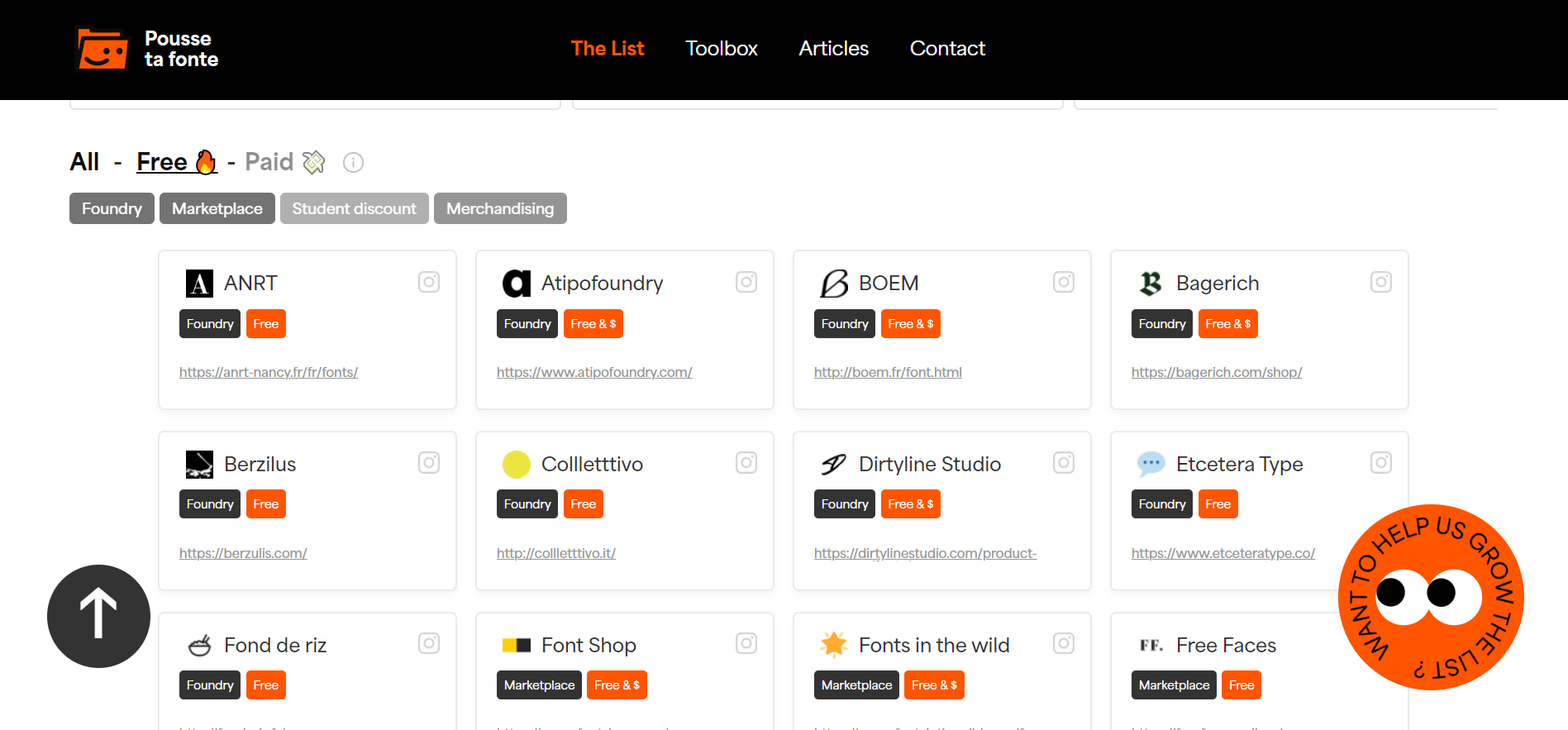Select the Paid pricing filter
This screenshot has width=1568, height=730.
coord(285,162)
